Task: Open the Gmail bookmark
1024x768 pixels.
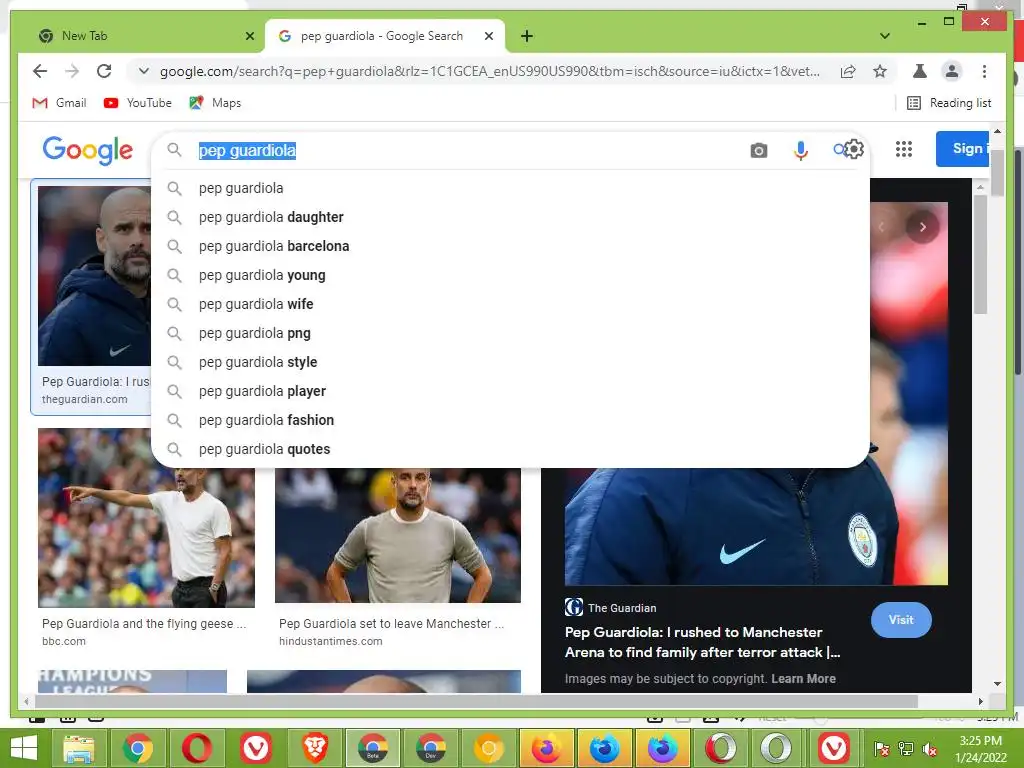Action: click(x=59, y=103)
